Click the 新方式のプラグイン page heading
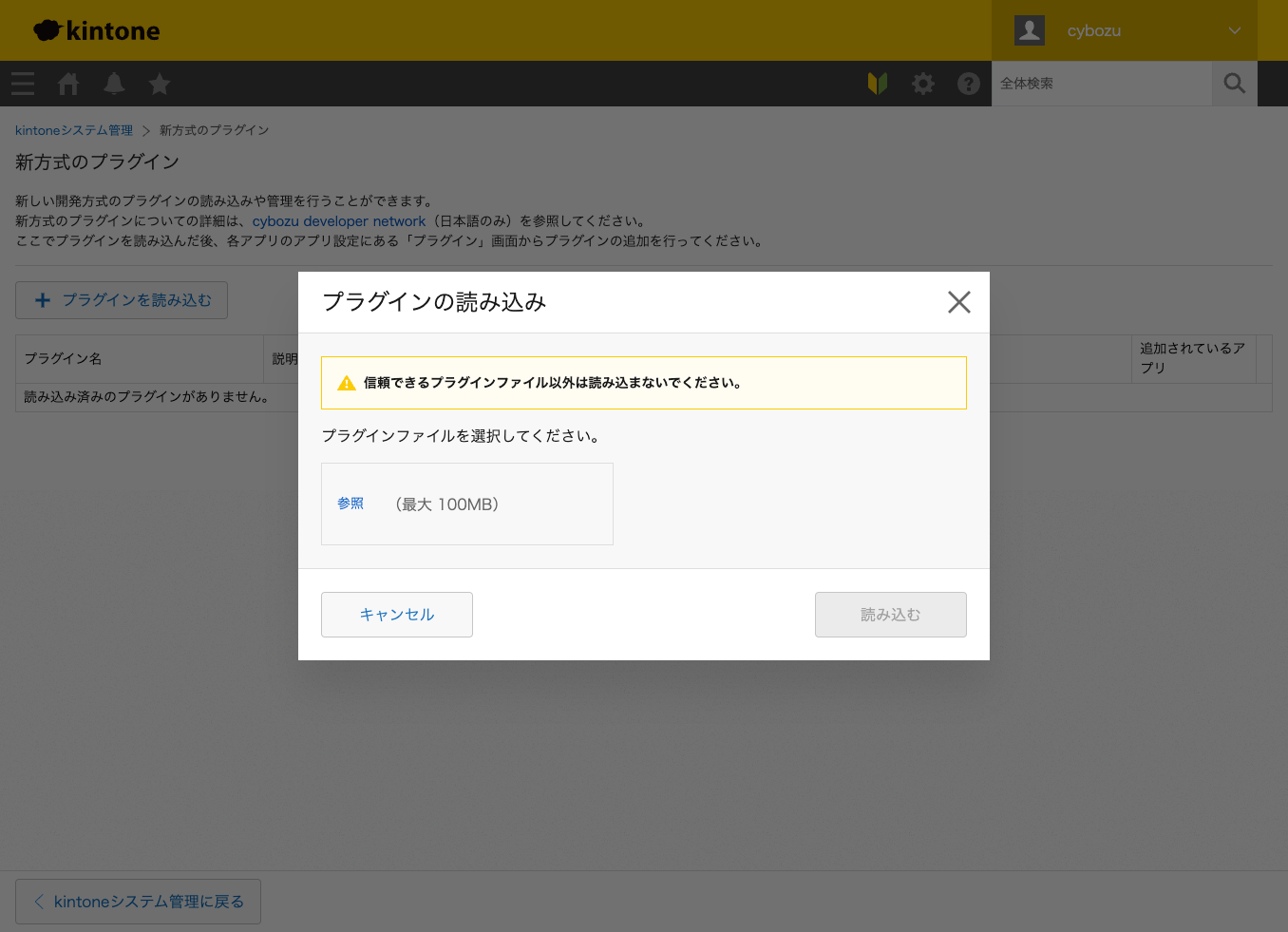Screen dimensions: 1288x932 click(x=97, y=162)
